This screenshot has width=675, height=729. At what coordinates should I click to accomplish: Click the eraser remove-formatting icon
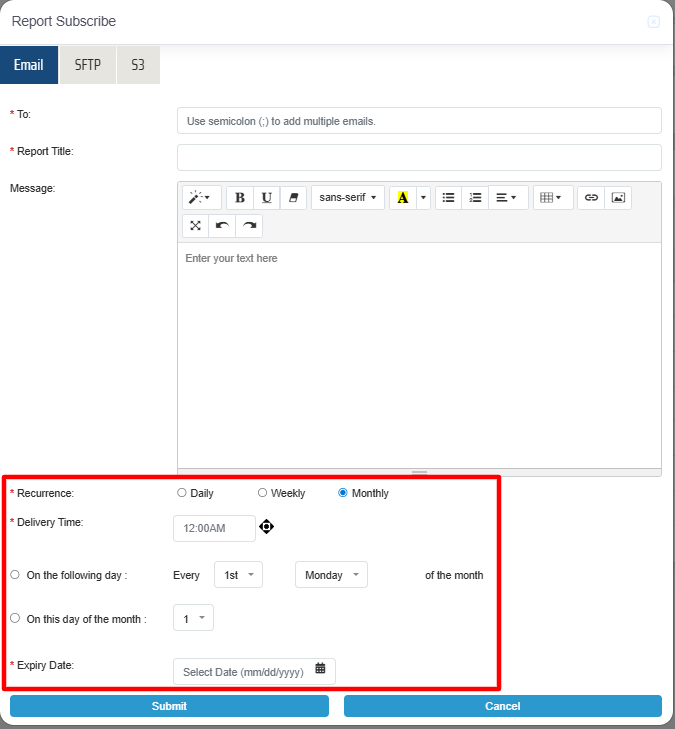point(294,198)
